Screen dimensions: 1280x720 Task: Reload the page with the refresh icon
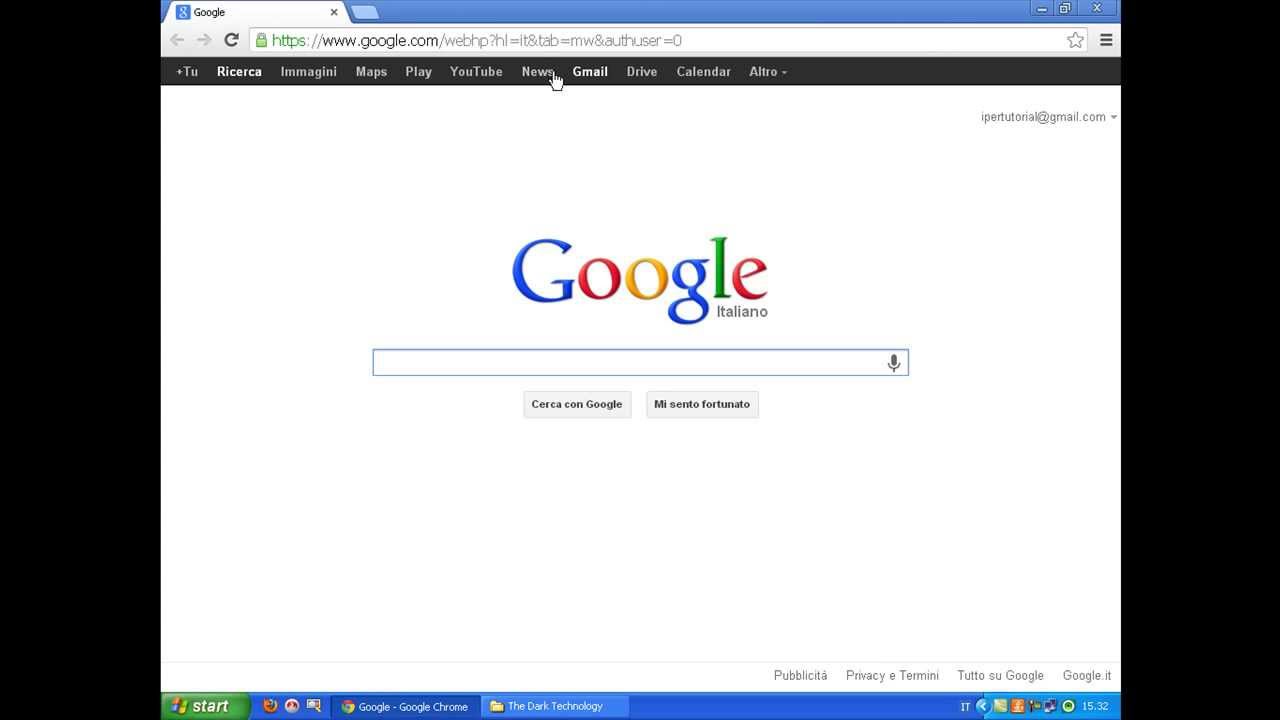(231, 40)
